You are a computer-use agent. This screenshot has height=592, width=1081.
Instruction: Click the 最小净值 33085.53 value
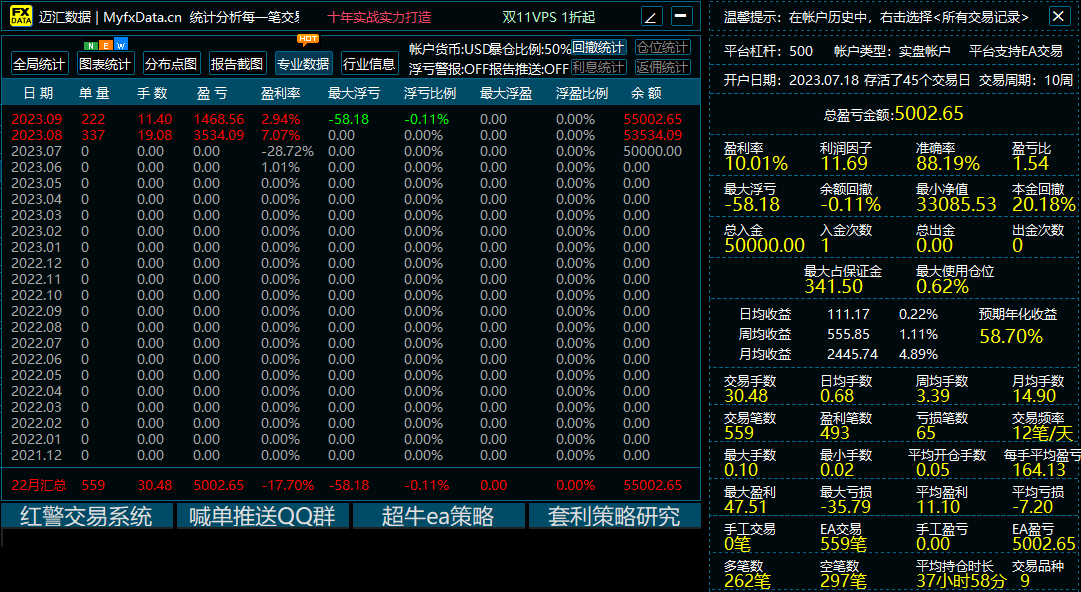coord(956,204)
